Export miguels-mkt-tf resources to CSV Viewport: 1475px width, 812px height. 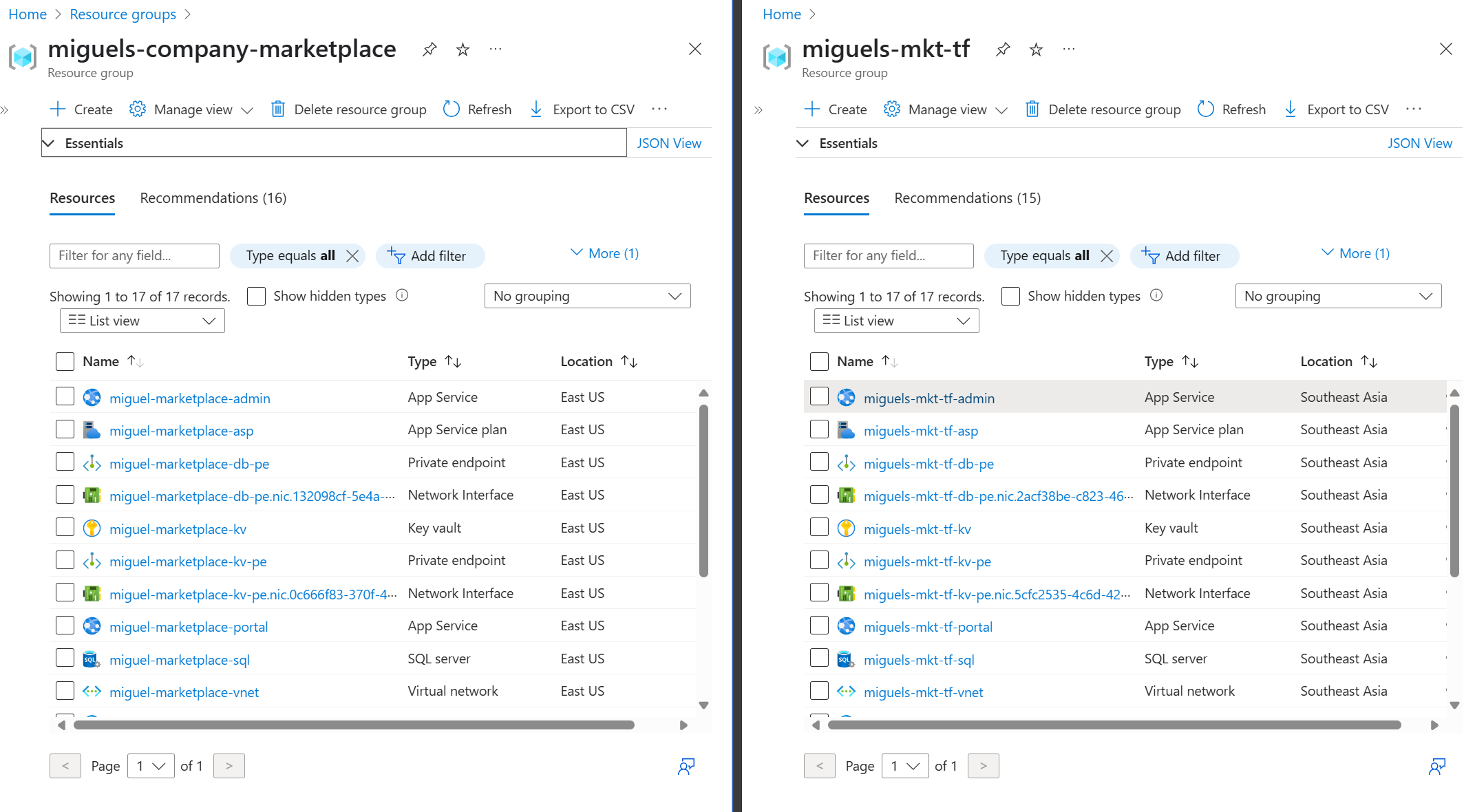(x=1336, y=109)
